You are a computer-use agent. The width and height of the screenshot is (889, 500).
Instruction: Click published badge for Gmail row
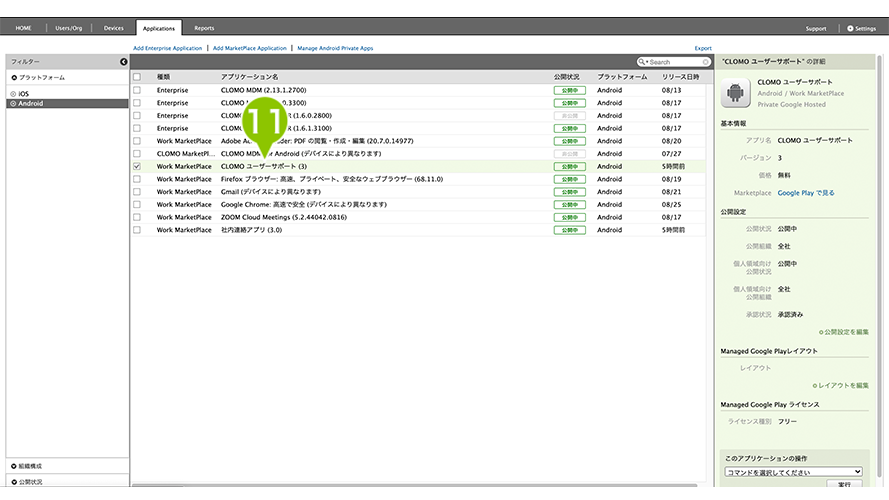pos(569,192)
